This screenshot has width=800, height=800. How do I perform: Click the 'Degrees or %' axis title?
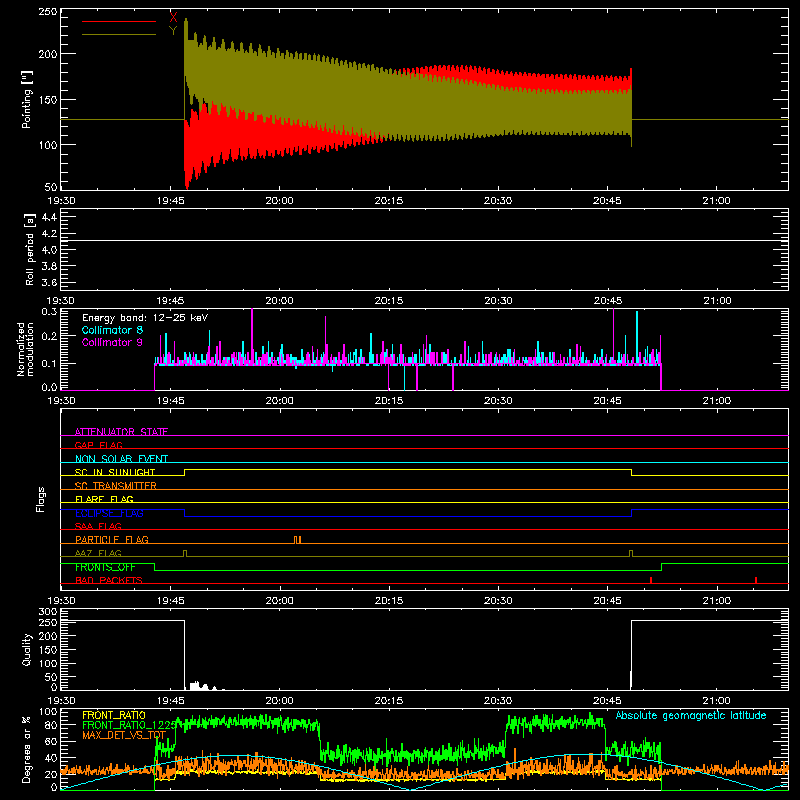click(x=27, y=749)
